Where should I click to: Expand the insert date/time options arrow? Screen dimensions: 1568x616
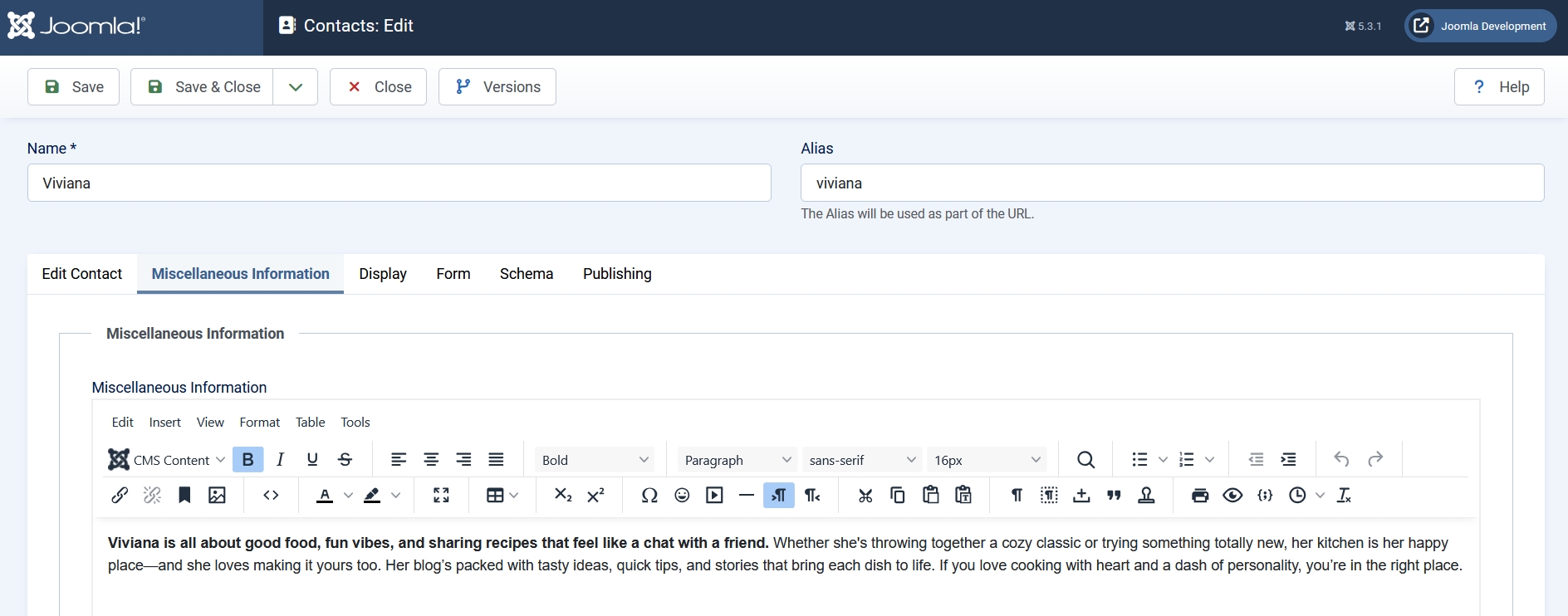[x=1320, y=495]
